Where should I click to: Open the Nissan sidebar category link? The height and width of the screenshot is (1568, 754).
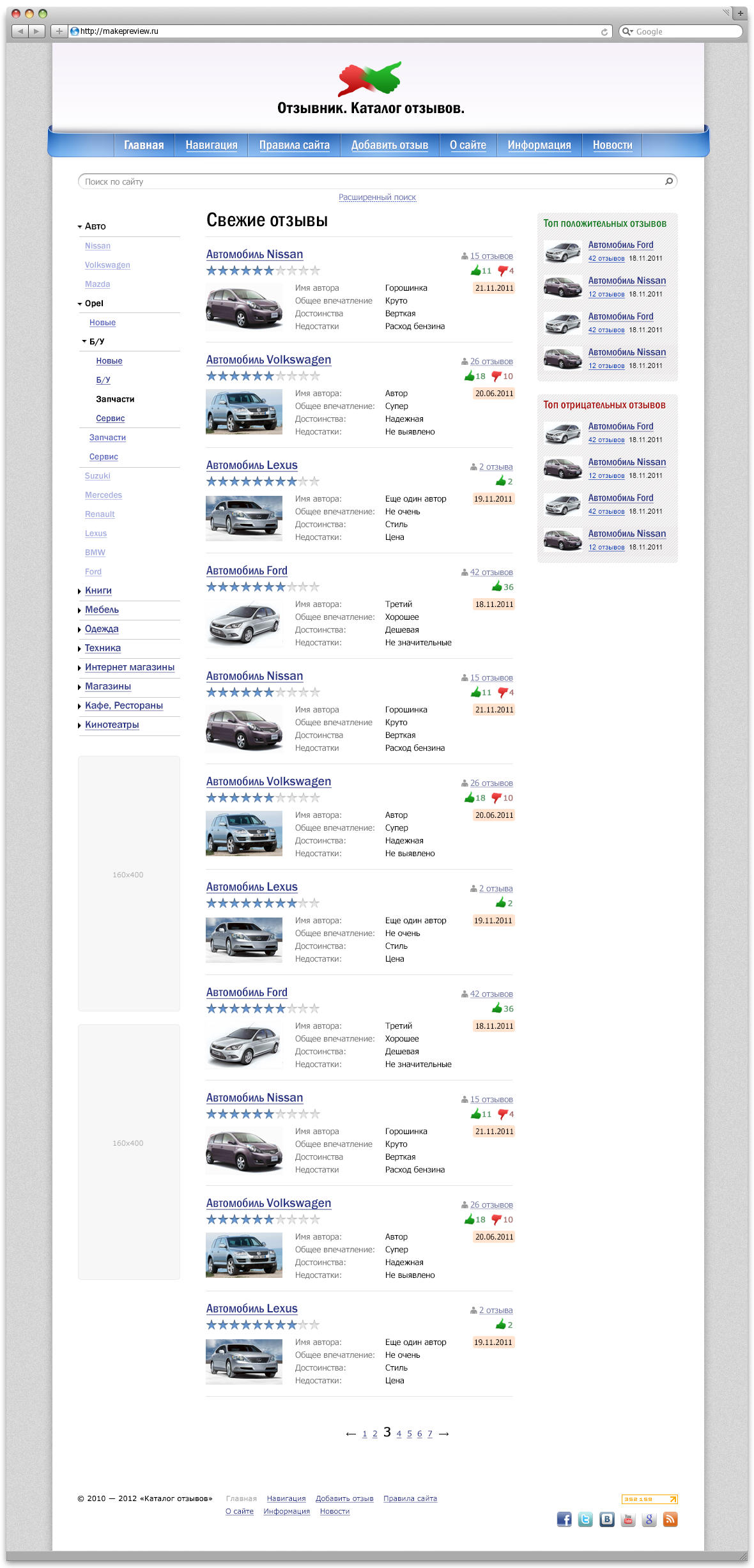pyautogui.click(x=98, y=246)
